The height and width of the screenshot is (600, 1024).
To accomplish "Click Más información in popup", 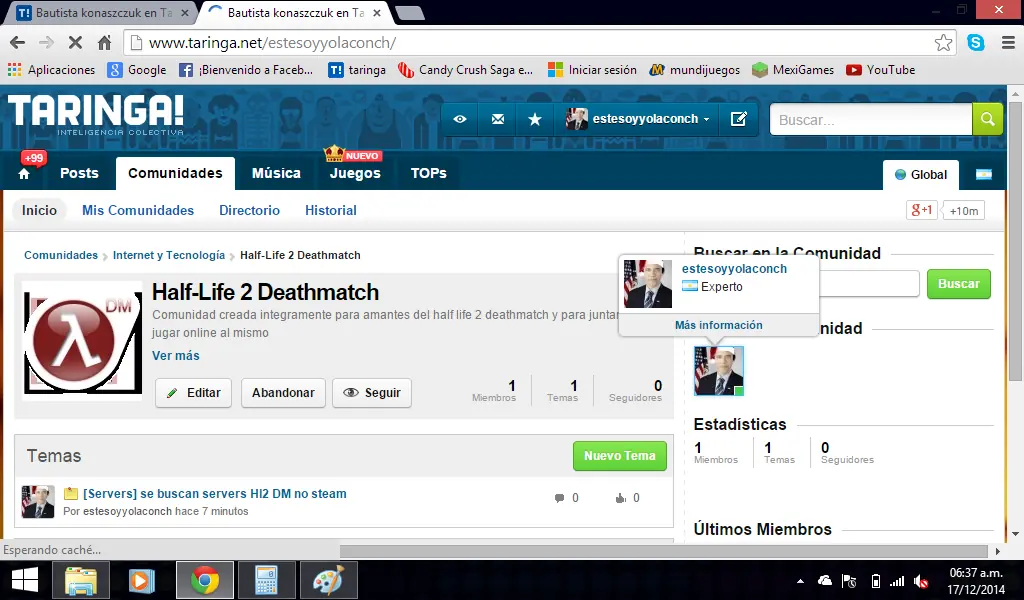I will coord(718,325).
